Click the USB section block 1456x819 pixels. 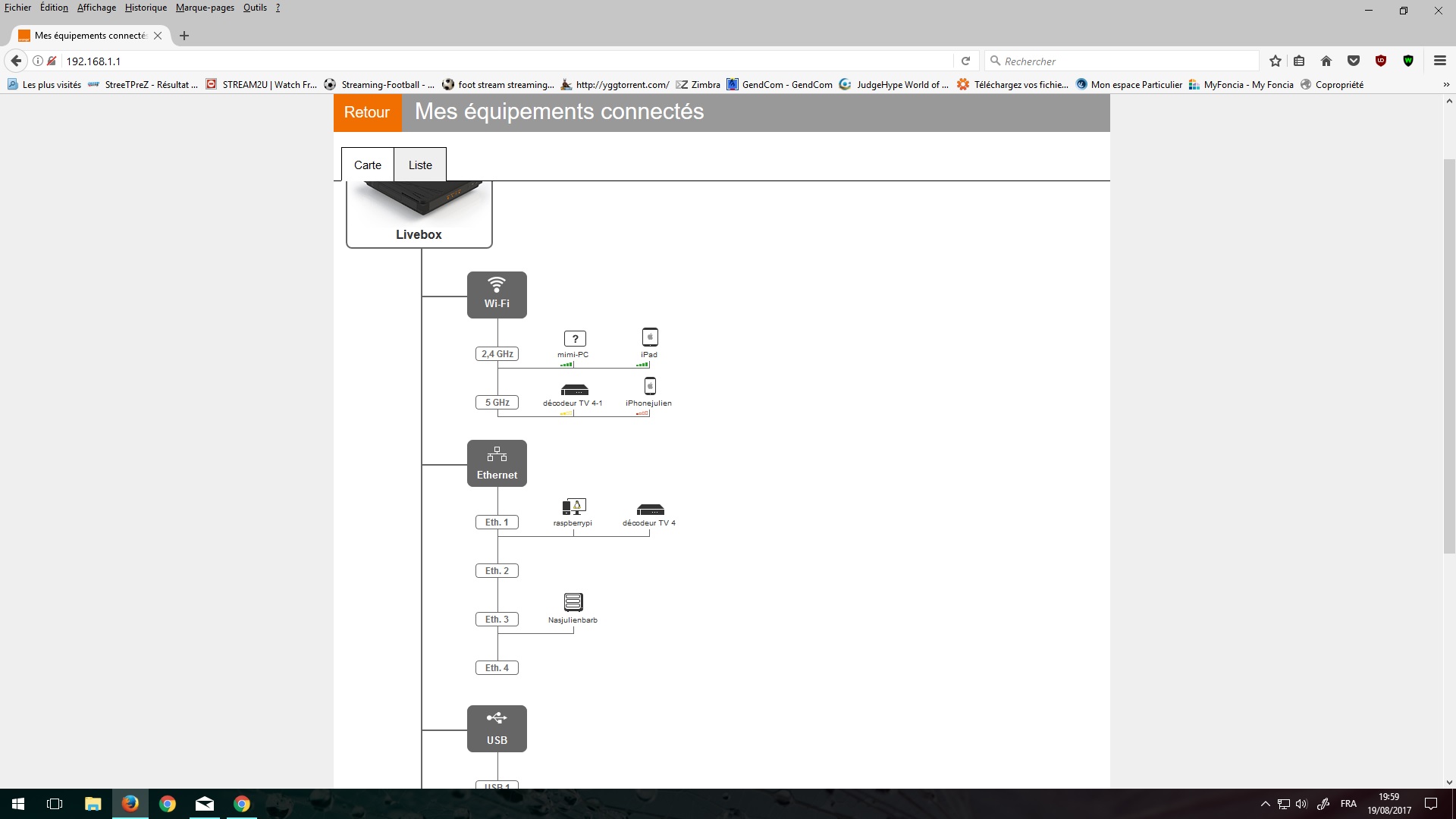[x=497, y=729]
